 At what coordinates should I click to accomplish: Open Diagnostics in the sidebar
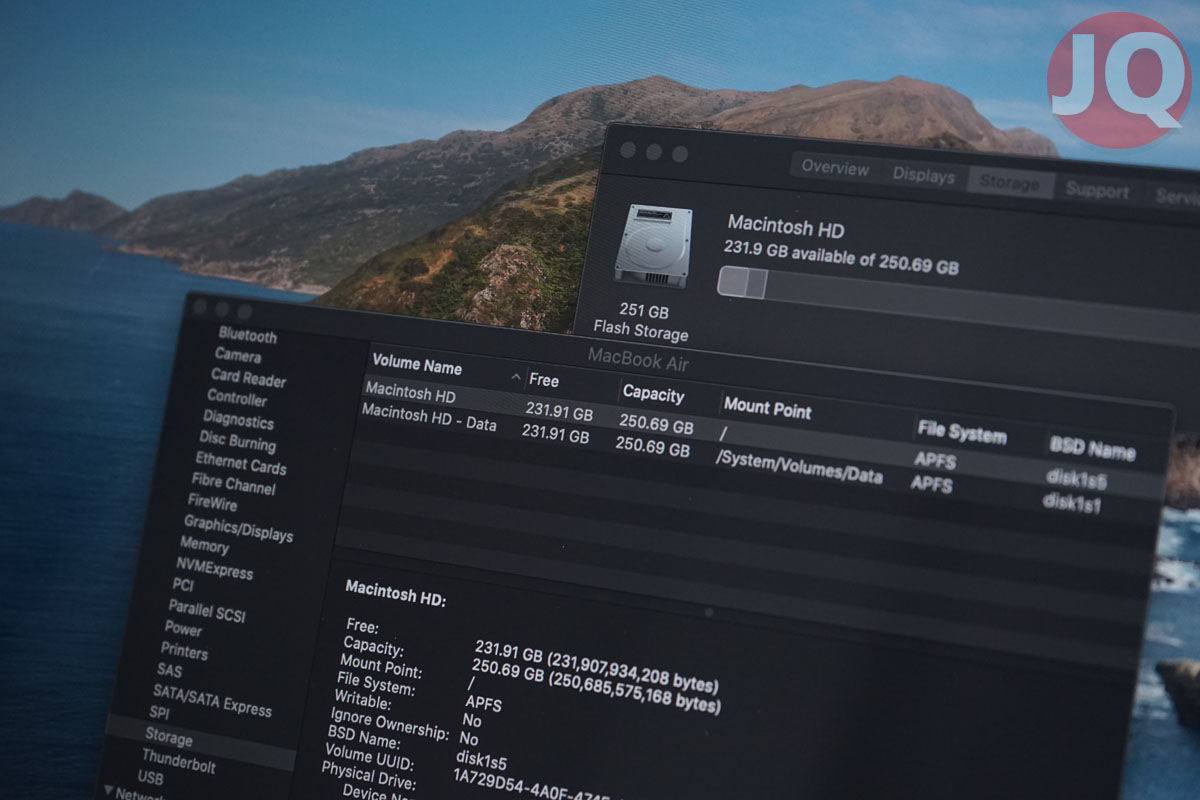238,419
